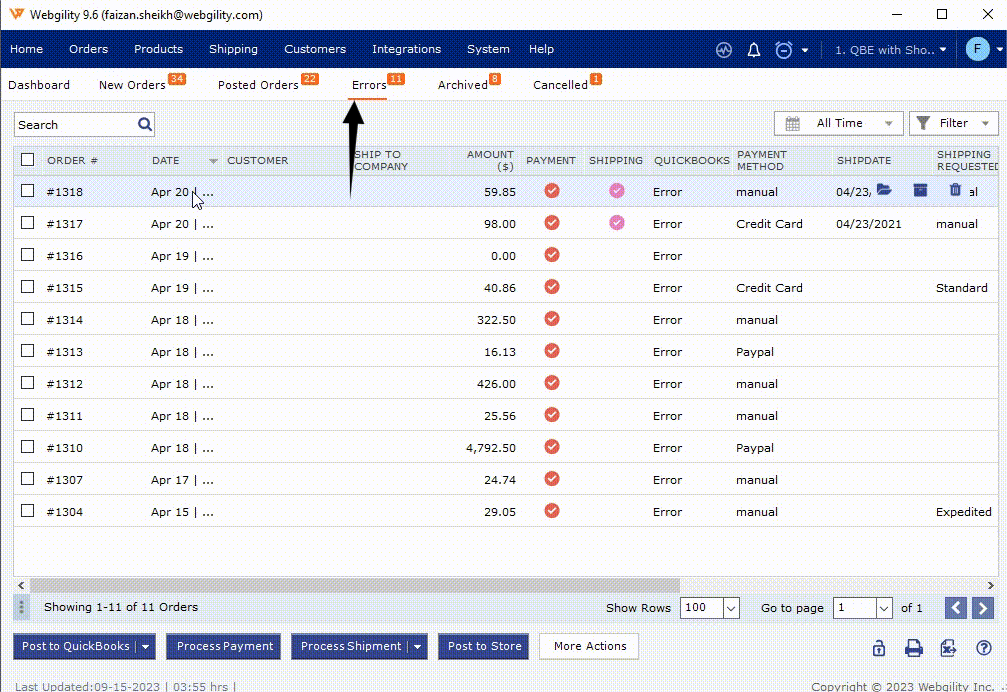Click the search magnifier icon
Viewport: 1007px width, 692px height.
(x=145, y=124)
